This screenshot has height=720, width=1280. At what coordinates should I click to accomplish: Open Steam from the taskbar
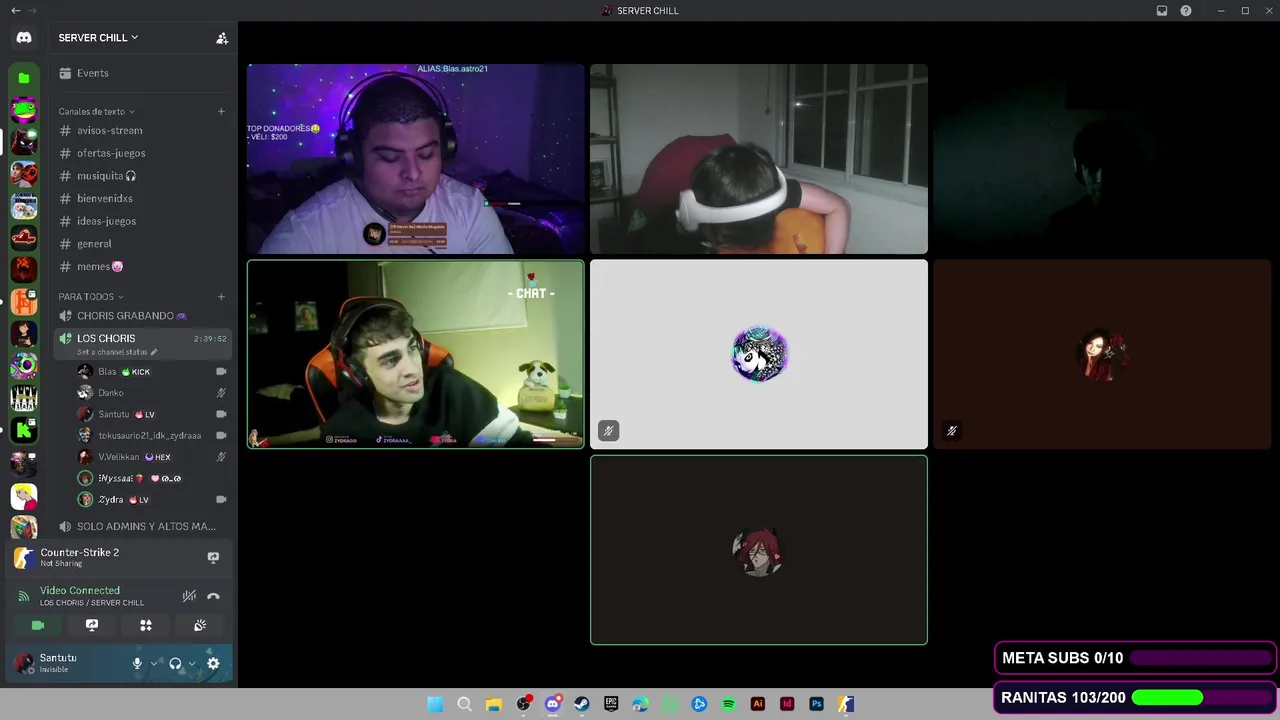point(581,704)
